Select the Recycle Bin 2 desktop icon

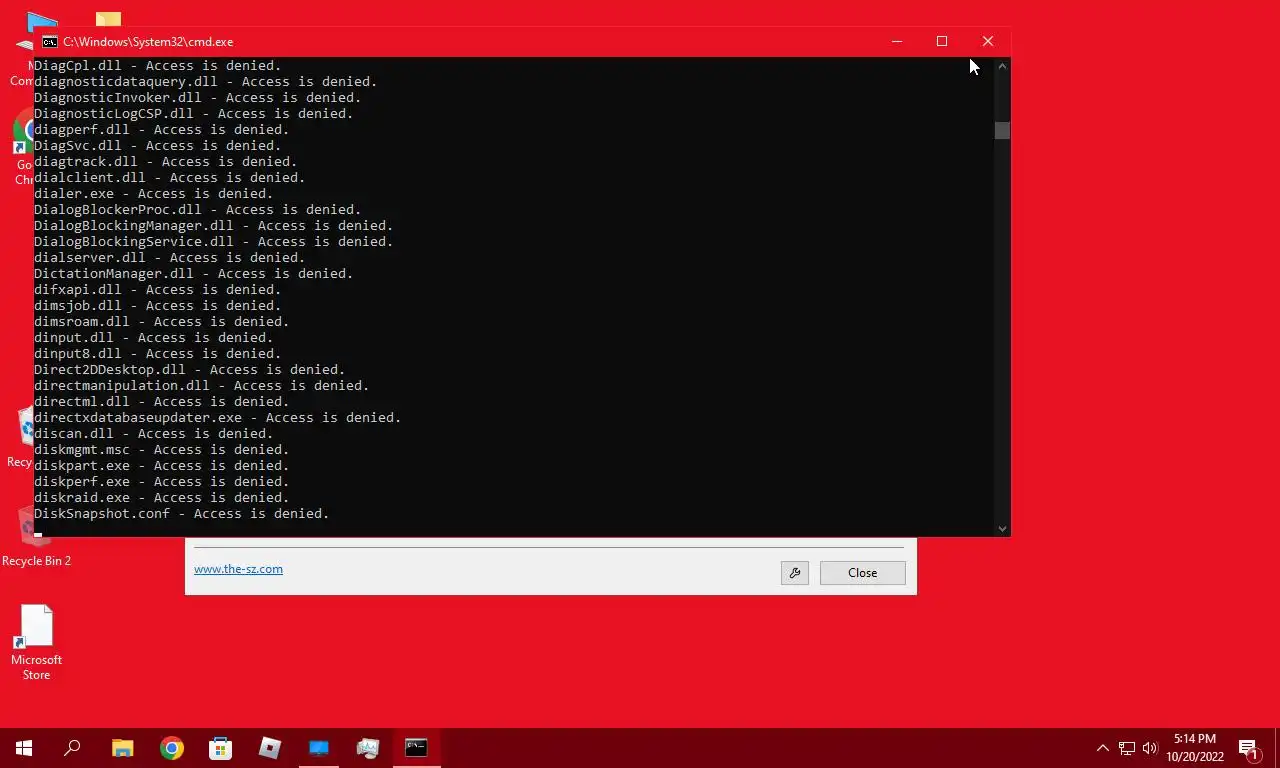pos(36,537)
